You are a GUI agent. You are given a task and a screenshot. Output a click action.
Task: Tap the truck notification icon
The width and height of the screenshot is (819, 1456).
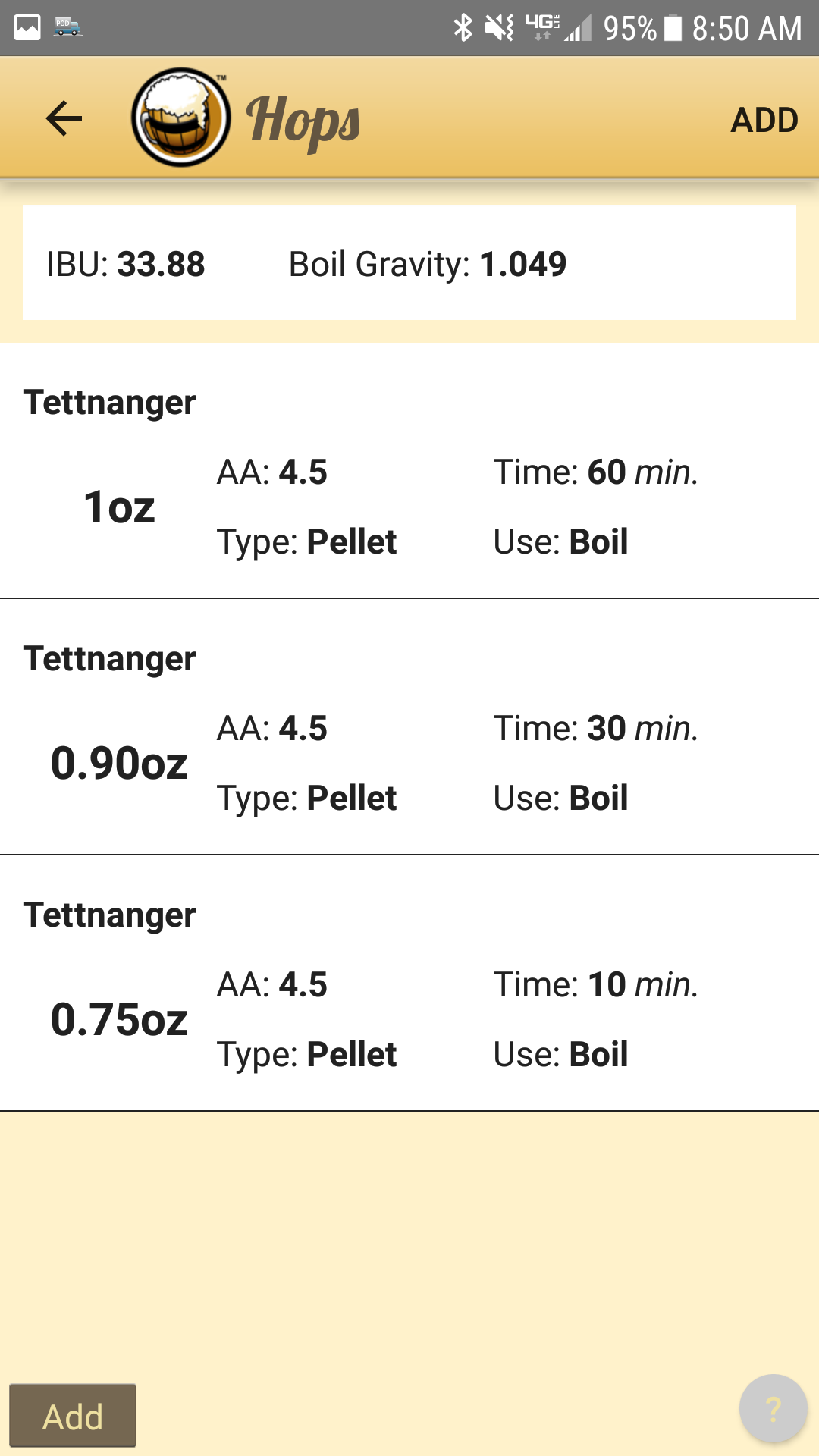coord(68,27)
